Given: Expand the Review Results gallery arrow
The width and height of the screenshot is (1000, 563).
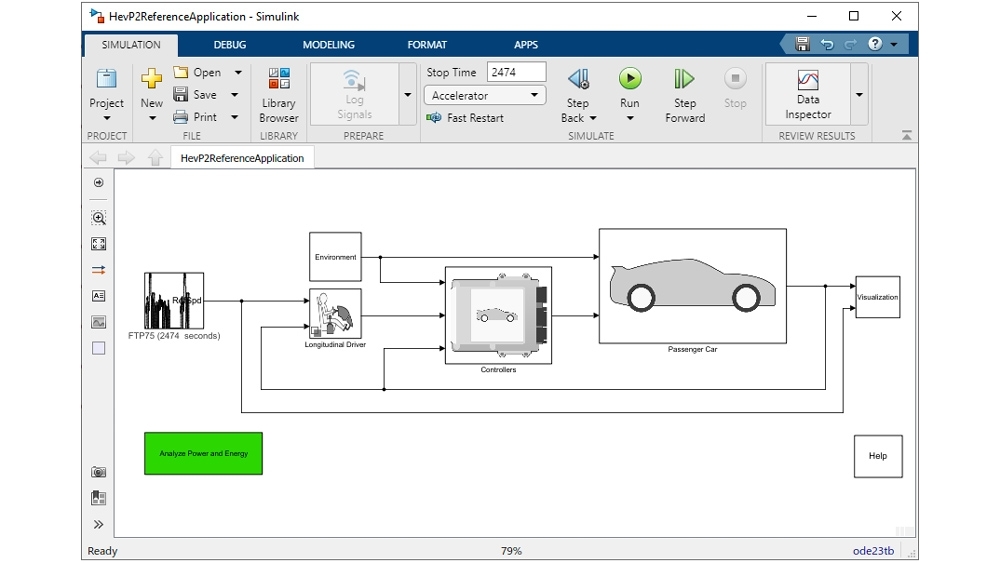Looking at the screenshot, I should click(859, 94).
